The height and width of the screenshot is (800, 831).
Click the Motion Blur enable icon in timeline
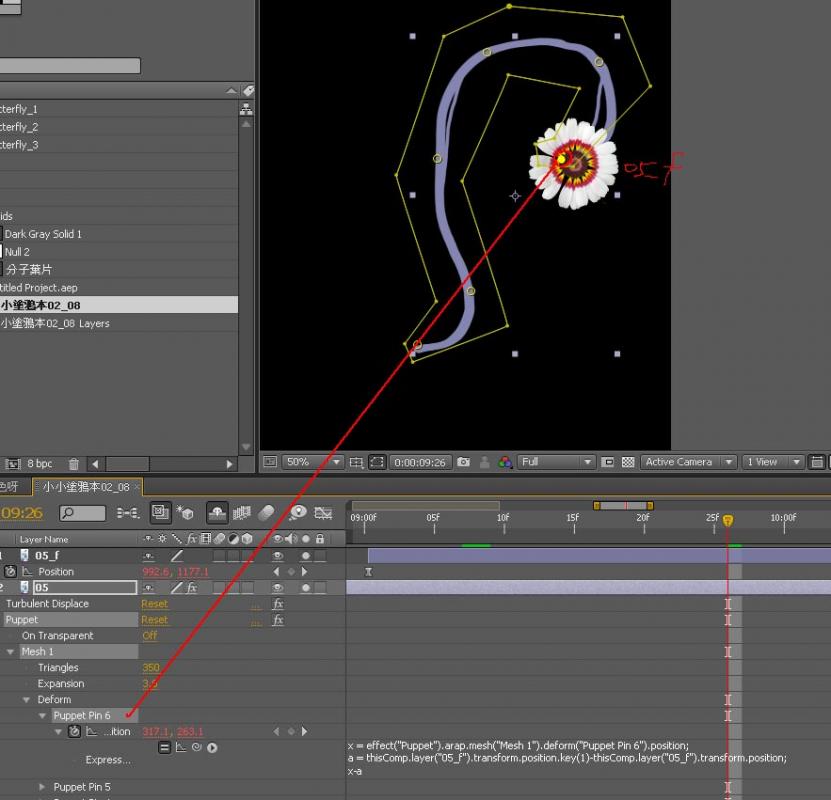pyautogui.click(x=266, y=513)
